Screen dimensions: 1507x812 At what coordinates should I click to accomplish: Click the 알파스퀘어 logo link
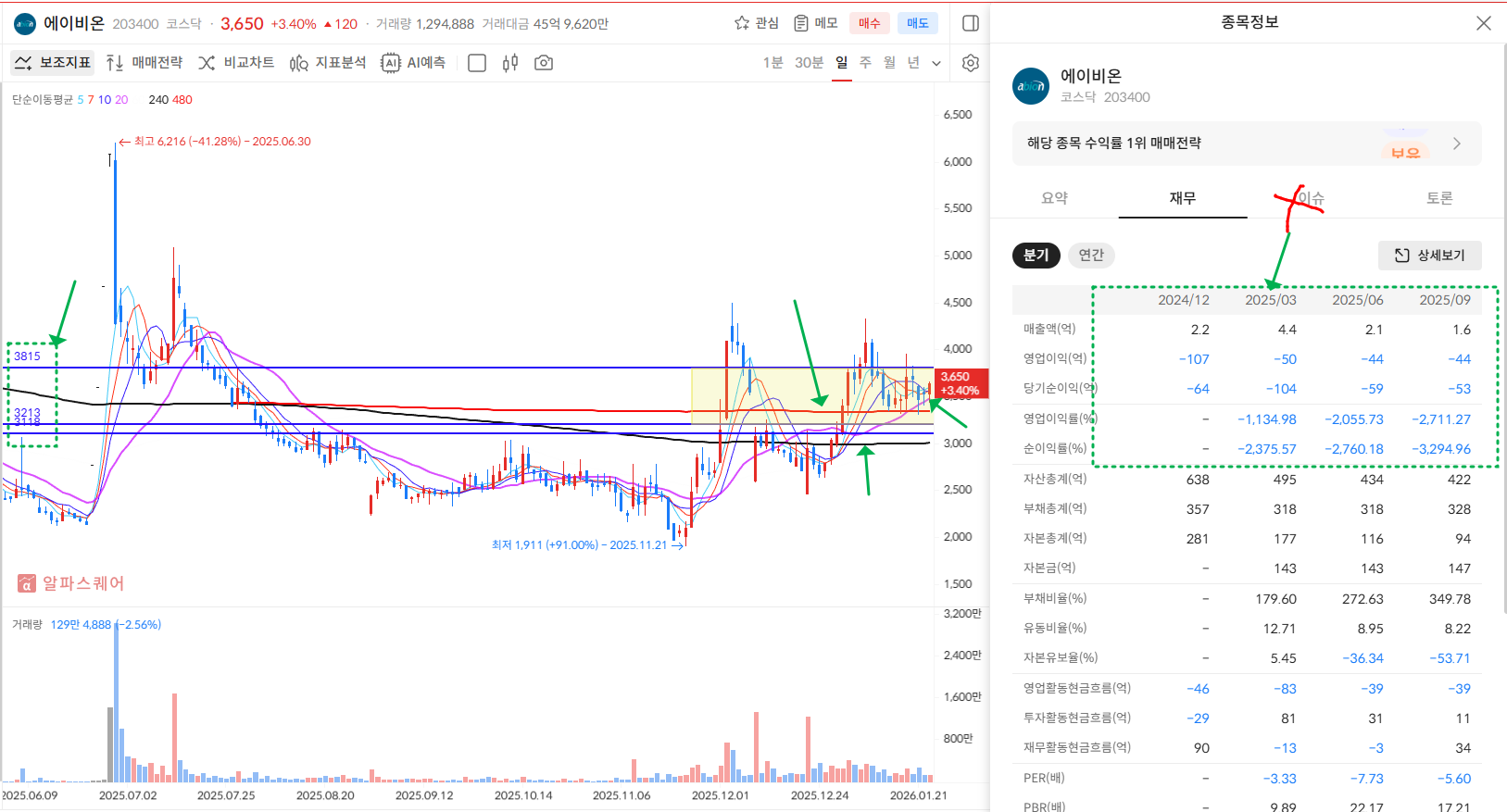pyautogui.click(x=70, y=583)
